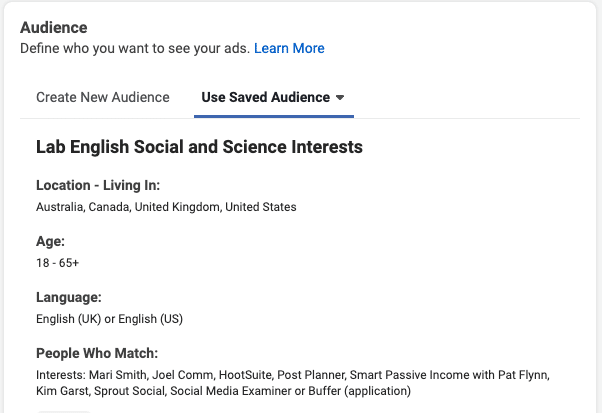The height and width of the screenshot is (413, 602).
Task: Open the Learn More link
Action: [x=289, y=48]
